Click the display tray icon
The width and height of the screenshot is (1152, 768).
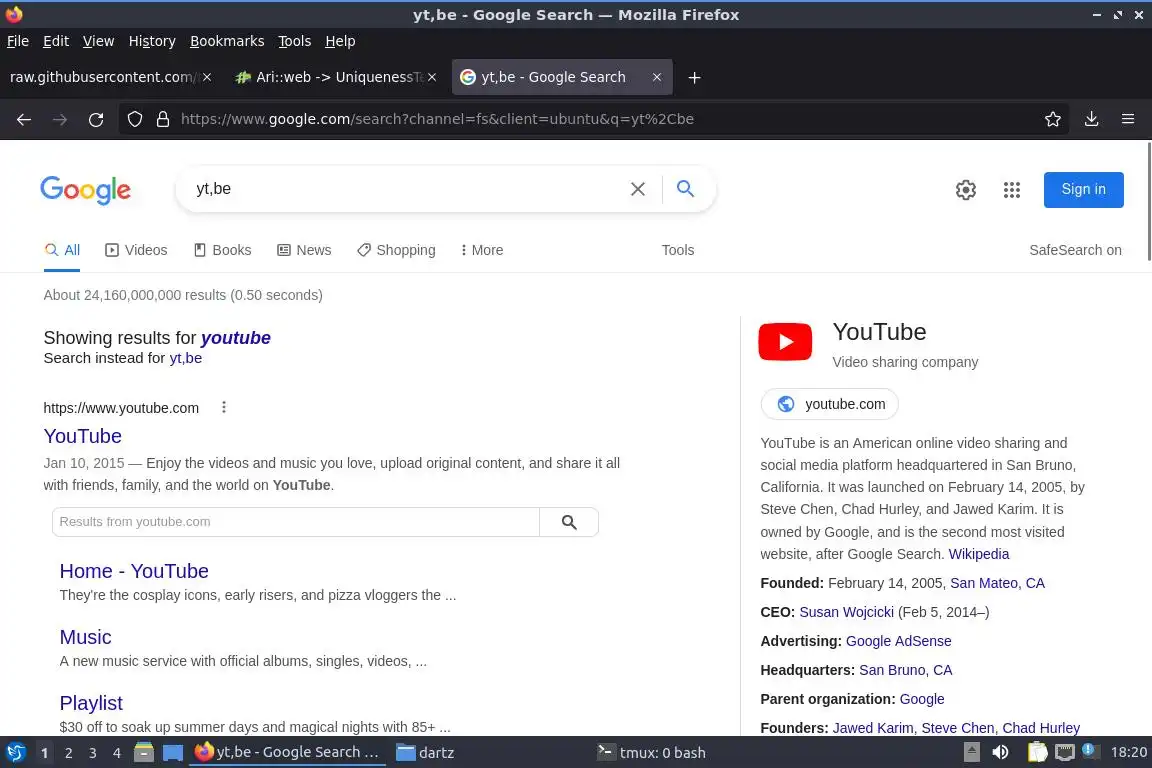[1065, 752]
